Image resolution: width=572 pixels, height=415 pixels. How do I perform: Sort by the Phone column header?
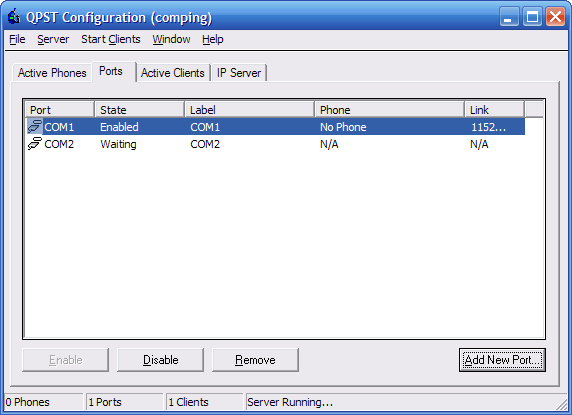(390, 109)
